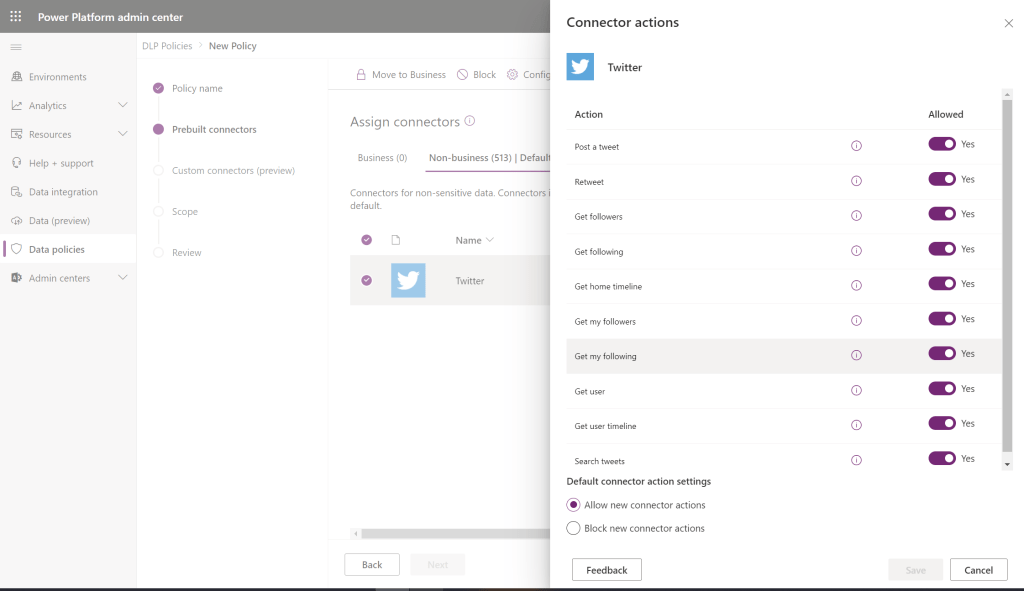Image resolution: width=1024 pixels, height=591 pixels.
Task: Open Data integration in the sidebar
Action: 63,192
